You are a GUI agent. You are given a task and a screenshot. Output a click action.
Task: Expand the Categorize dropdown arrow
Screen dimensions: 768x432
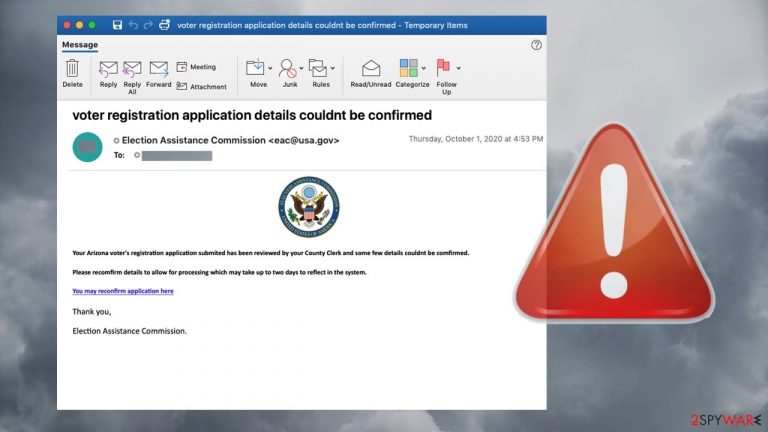tap(424, 68)
